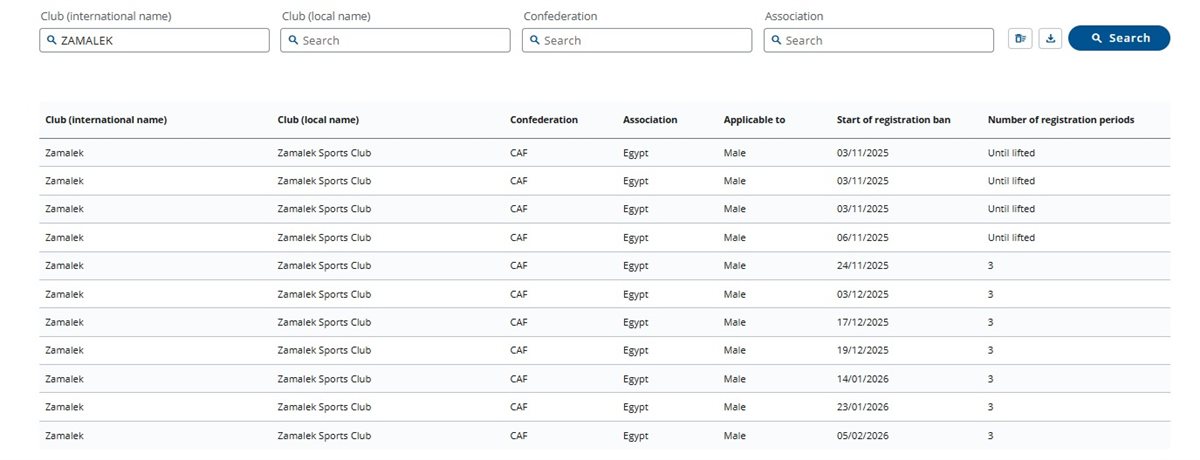Click the Number of registration periods column header

pos(1061,120)
